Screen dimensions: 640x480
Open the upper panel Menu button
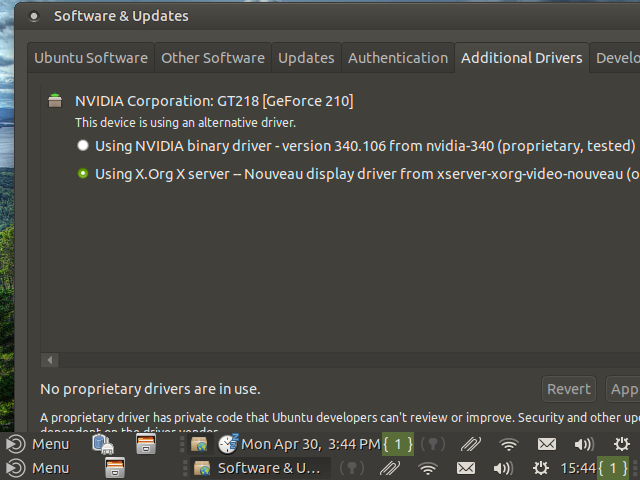(39, 444)
